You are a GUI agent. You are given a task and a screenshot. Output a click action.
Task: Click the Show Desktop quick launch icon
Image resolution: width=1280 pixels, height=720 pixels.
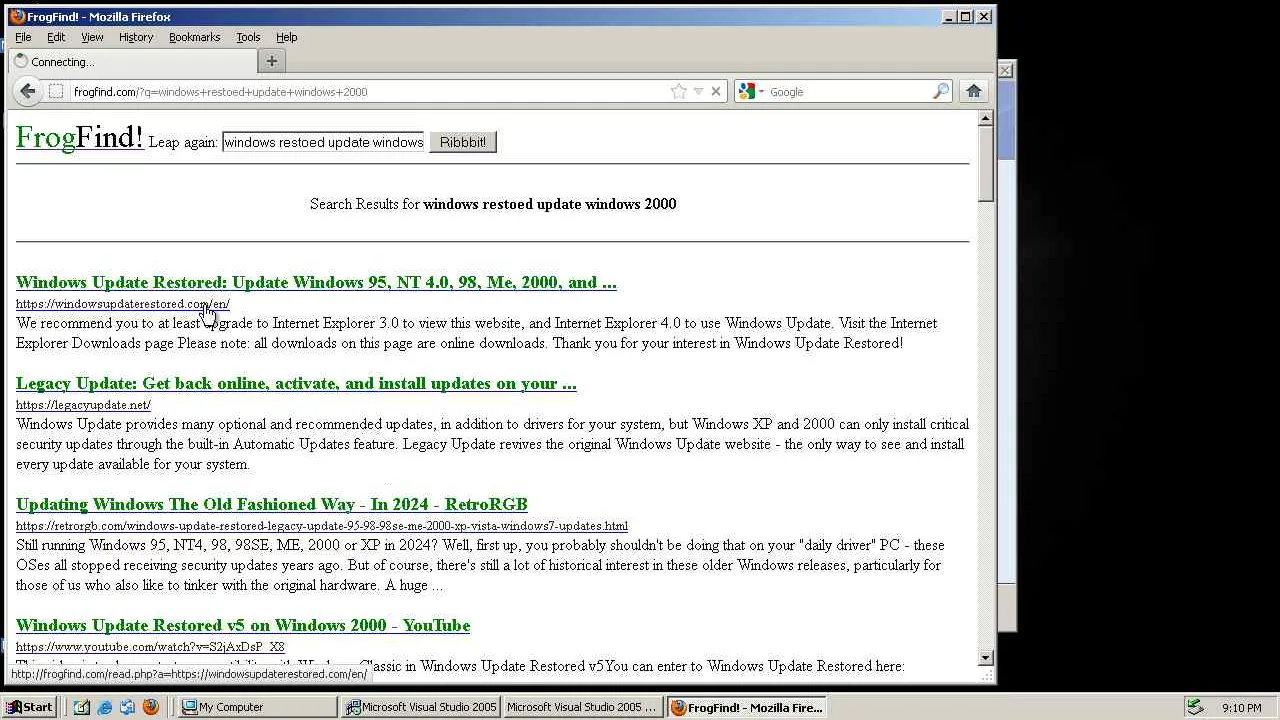click(82, 707)
